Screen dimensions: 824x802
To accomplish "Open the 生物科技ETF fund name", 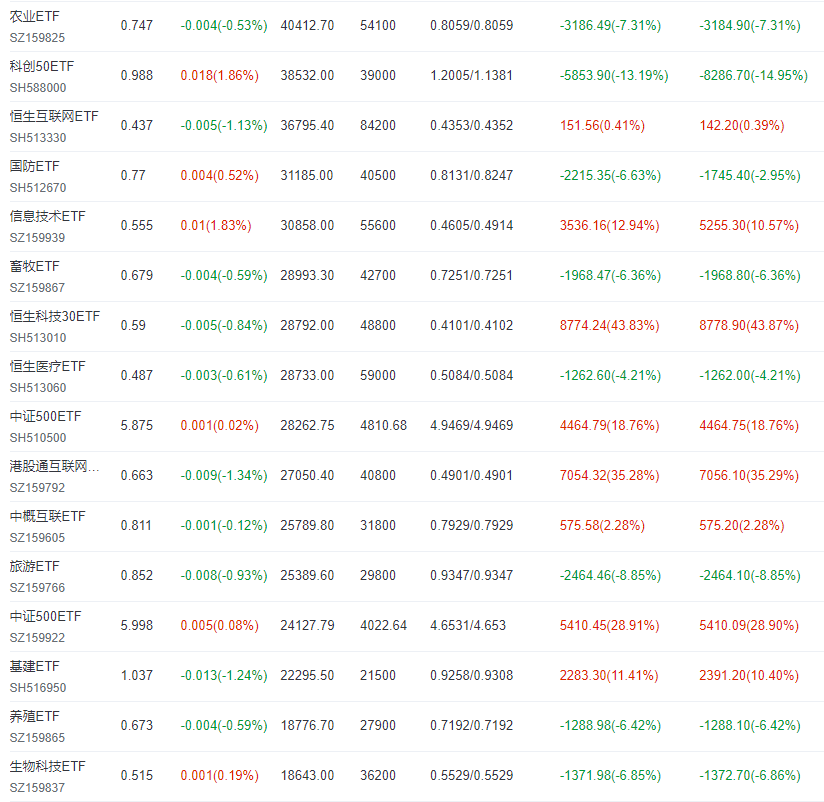I will tap(47, 766).
